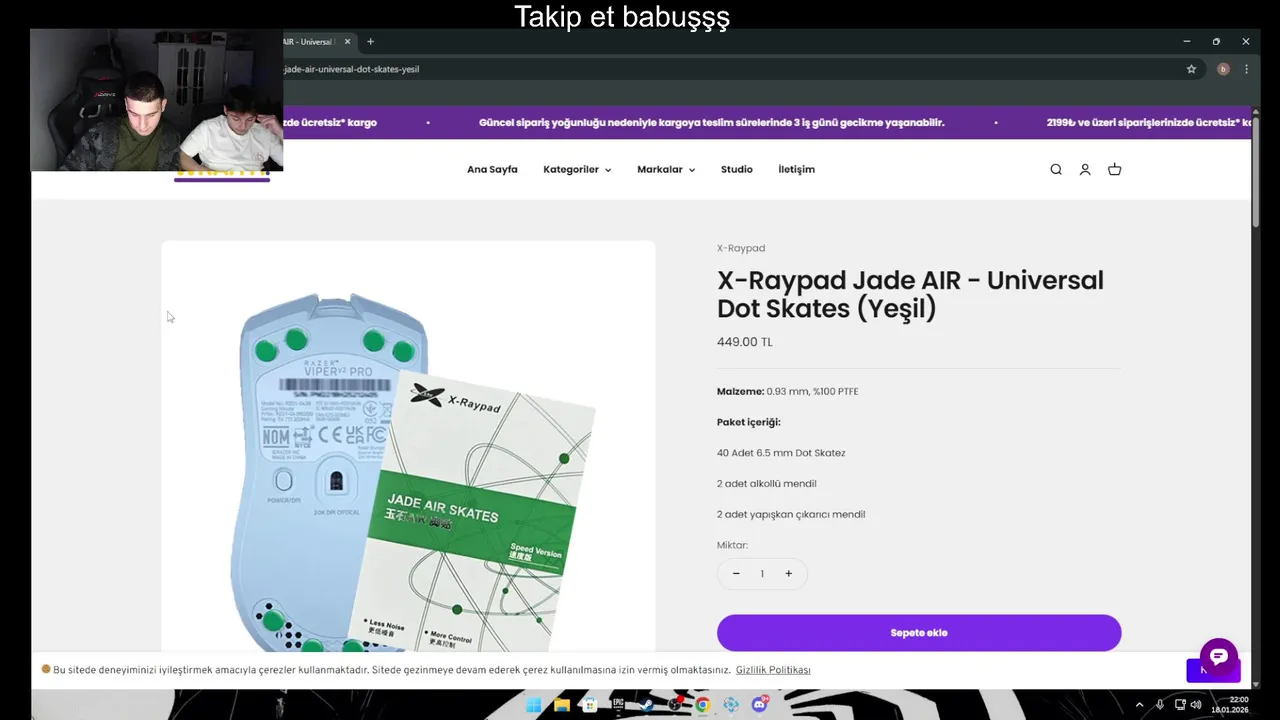Expand the Kategoriler dropdown menu

click(x=577, y=170)
